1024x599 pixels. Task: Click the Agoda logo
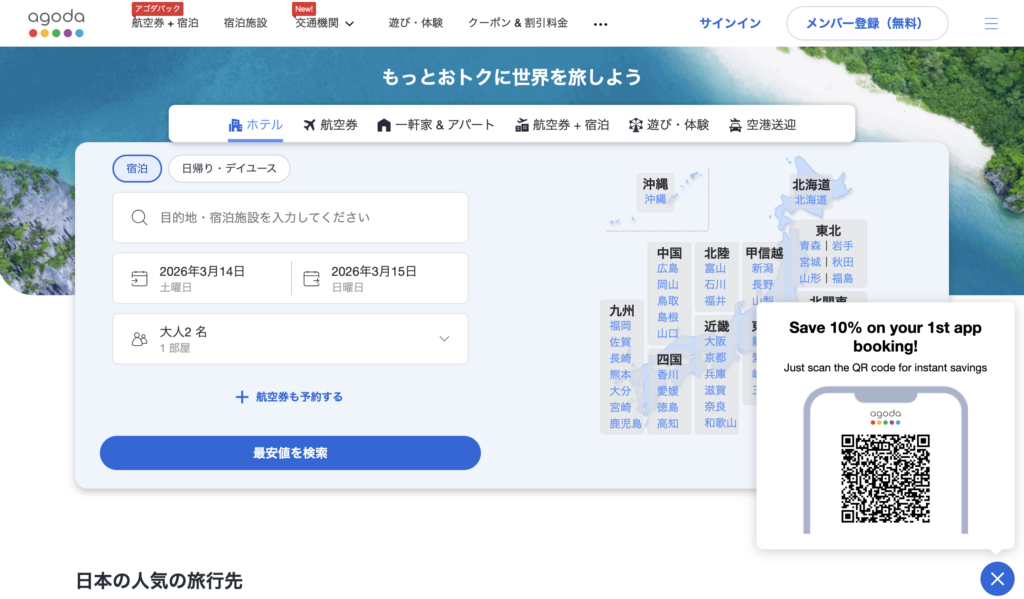point(56,23)
